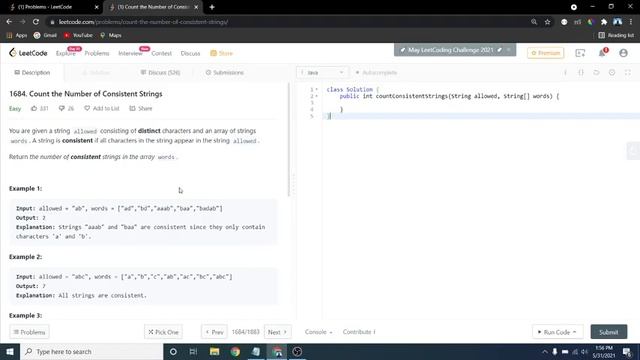Collapse code fold arrow on line 2
Image resolution: width=640 pixels, height=360 pixels.
click(316, 96)
